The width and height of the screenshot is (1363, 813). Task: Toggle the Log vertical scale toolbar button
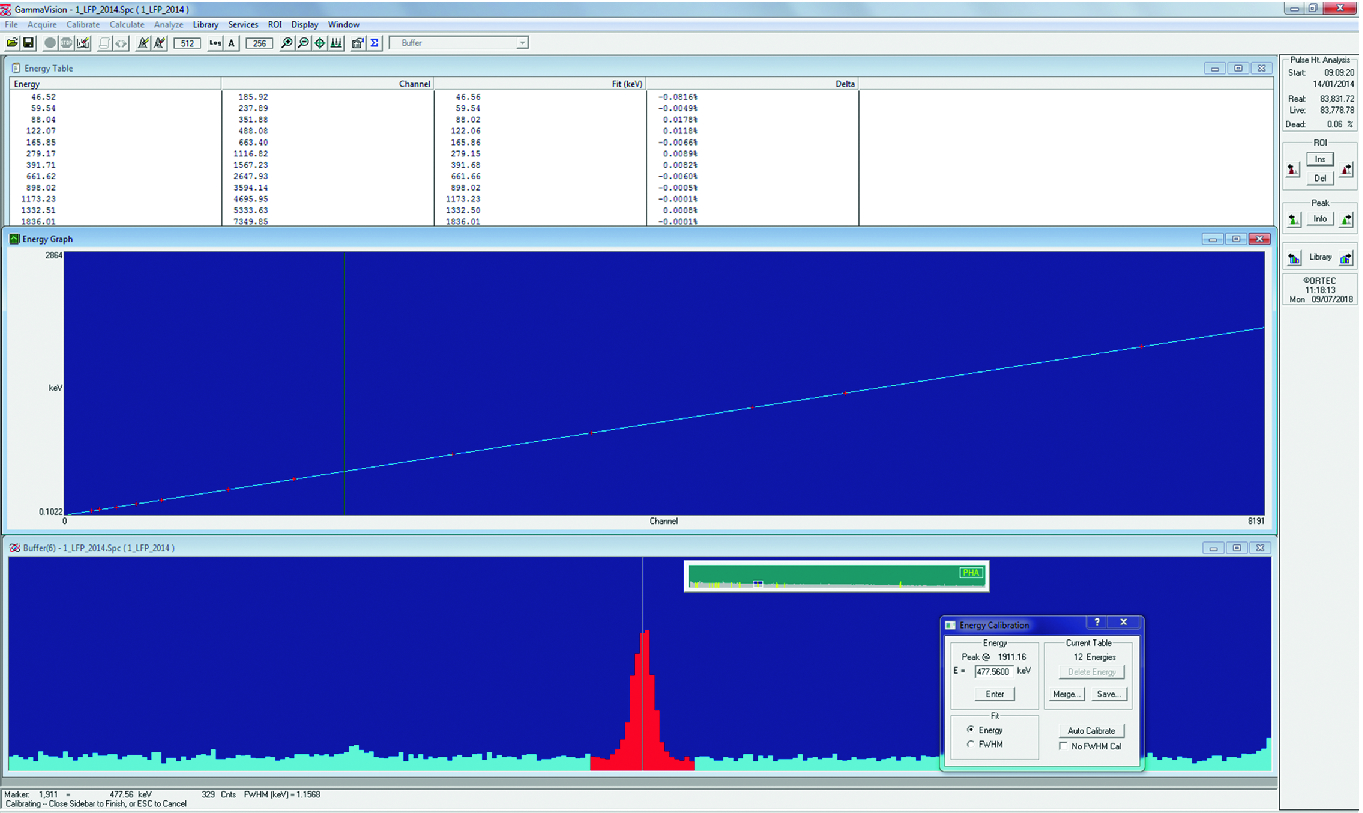pos(215,43)
